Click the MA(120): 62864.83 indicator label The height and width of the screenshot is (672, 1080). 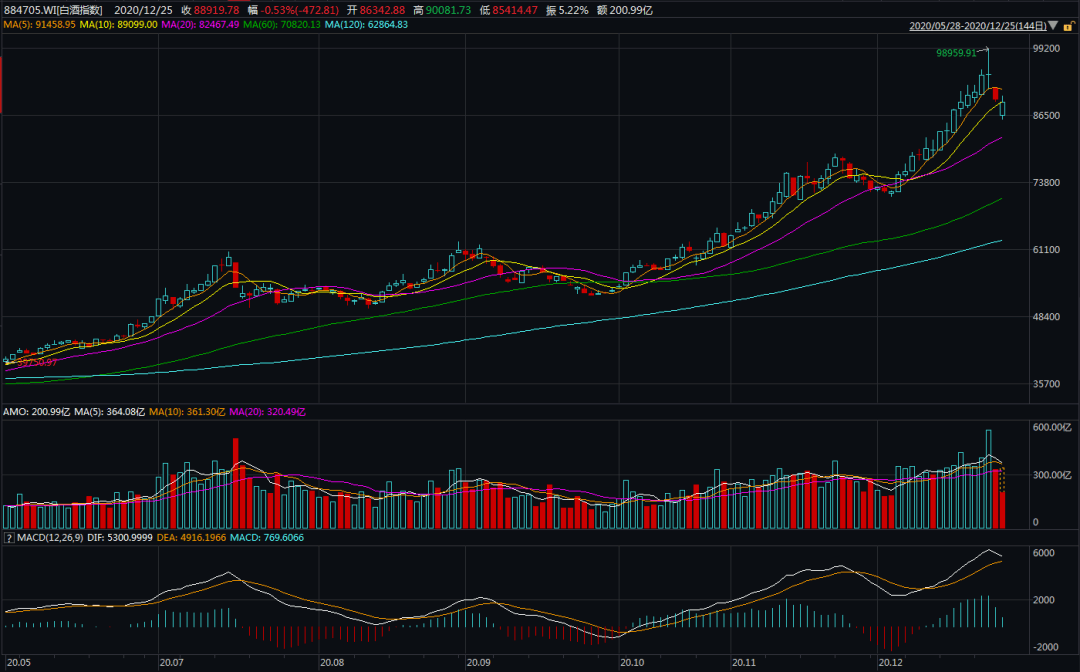(x=366, y=25)
